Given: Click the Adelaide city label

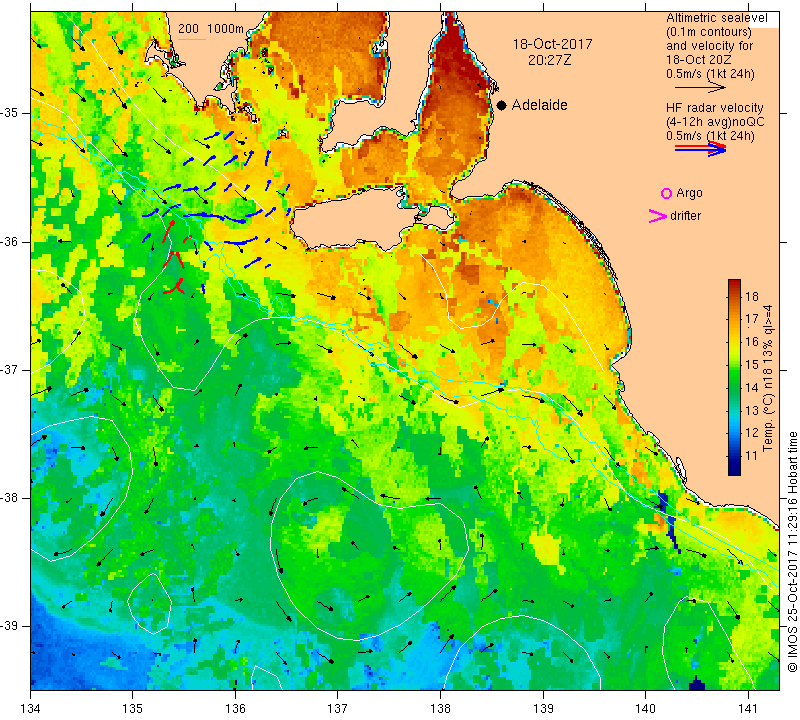Looking at the screenshot, I should (539, 105).
